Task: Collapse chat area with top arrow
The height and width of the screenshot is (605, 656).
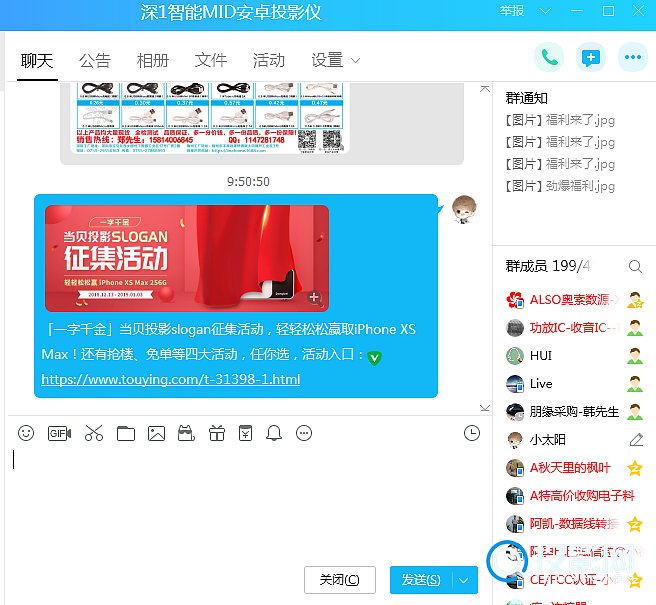Action: tap(485, 89)
